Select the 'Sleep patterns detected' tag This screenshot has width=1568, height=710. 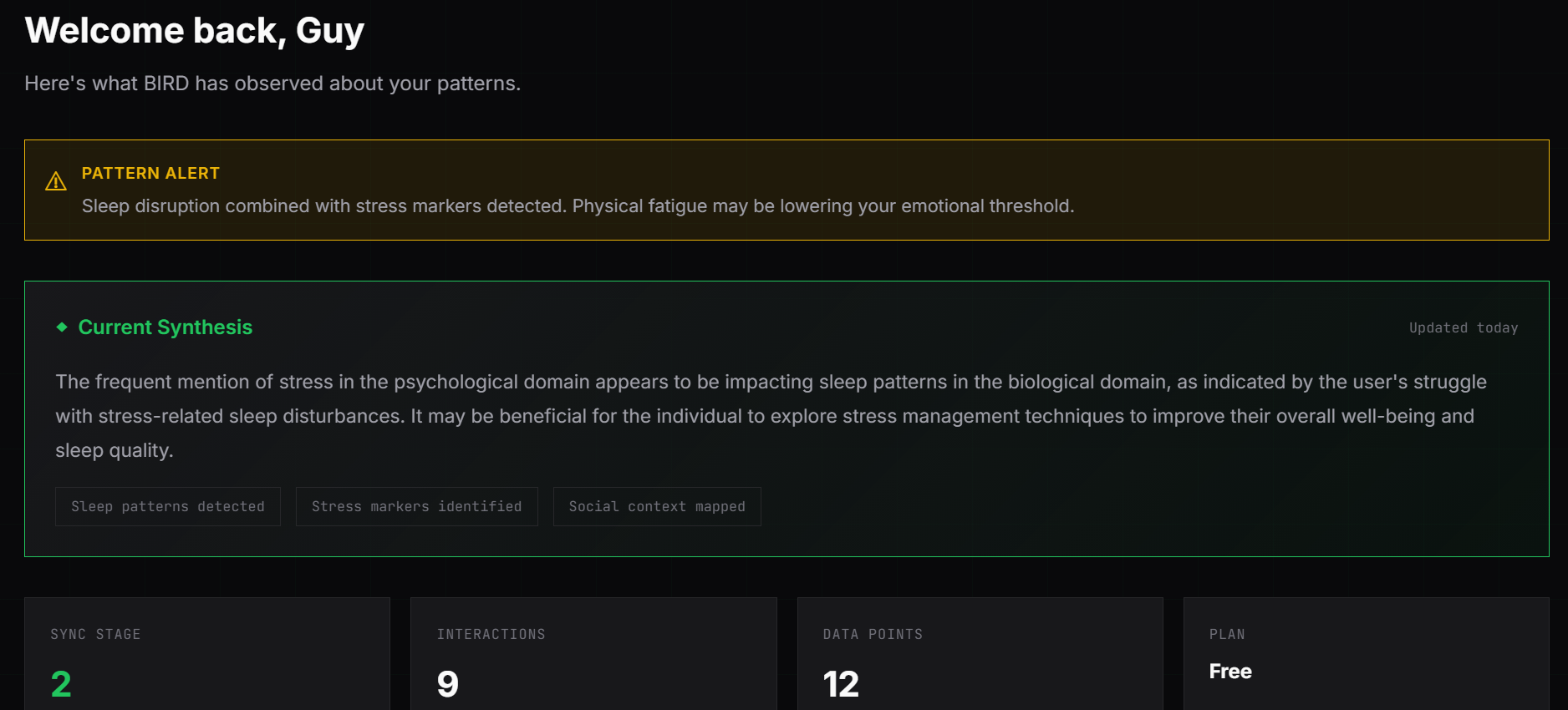pos(168,506)
